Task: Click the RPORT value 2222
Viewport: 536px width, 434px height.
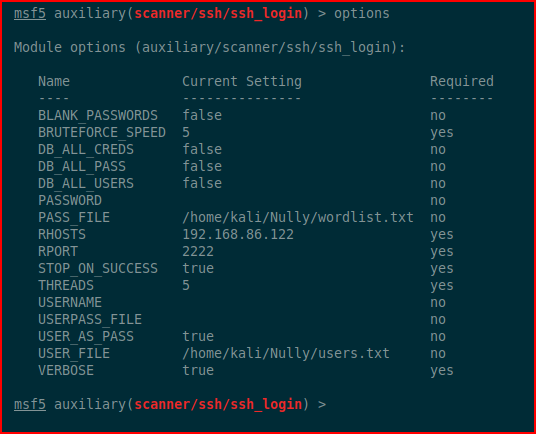Action: pos(198,252)
